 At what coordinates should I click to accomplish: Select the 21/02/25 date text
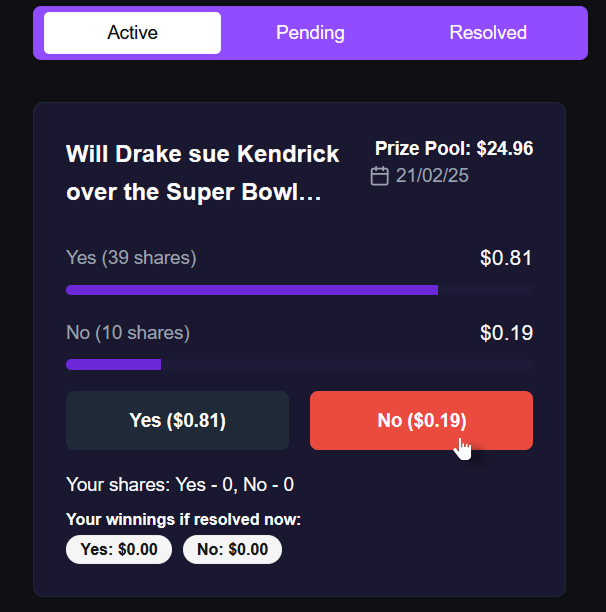[x=432, y=176]
